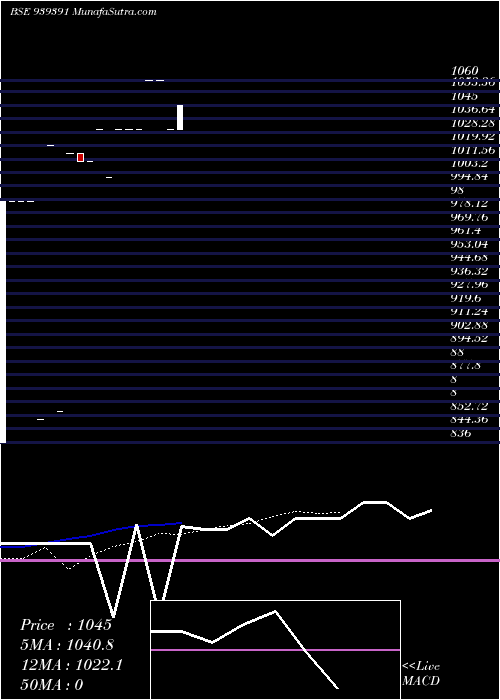The height and width of the screenshot is (700, 500).
Task: Click the 'BSE 989891 MunafaSutra.com' chart title
Action: [x=83, y=12]
